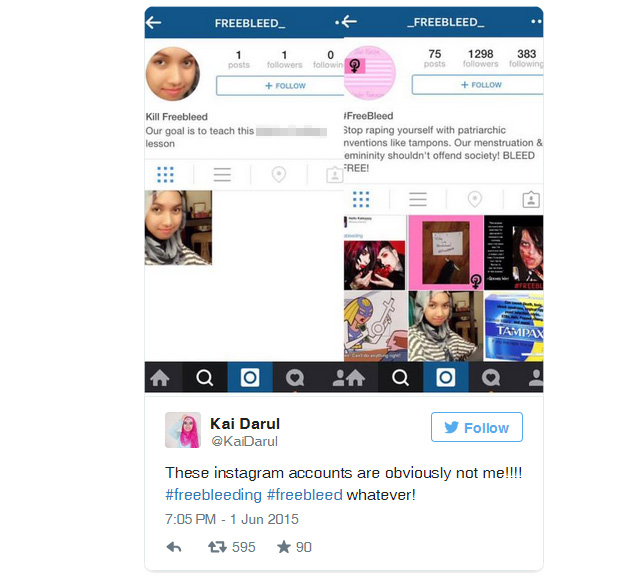Favorite the tweet using star icon
Screen dimensions: 630x577
(284, 546)
